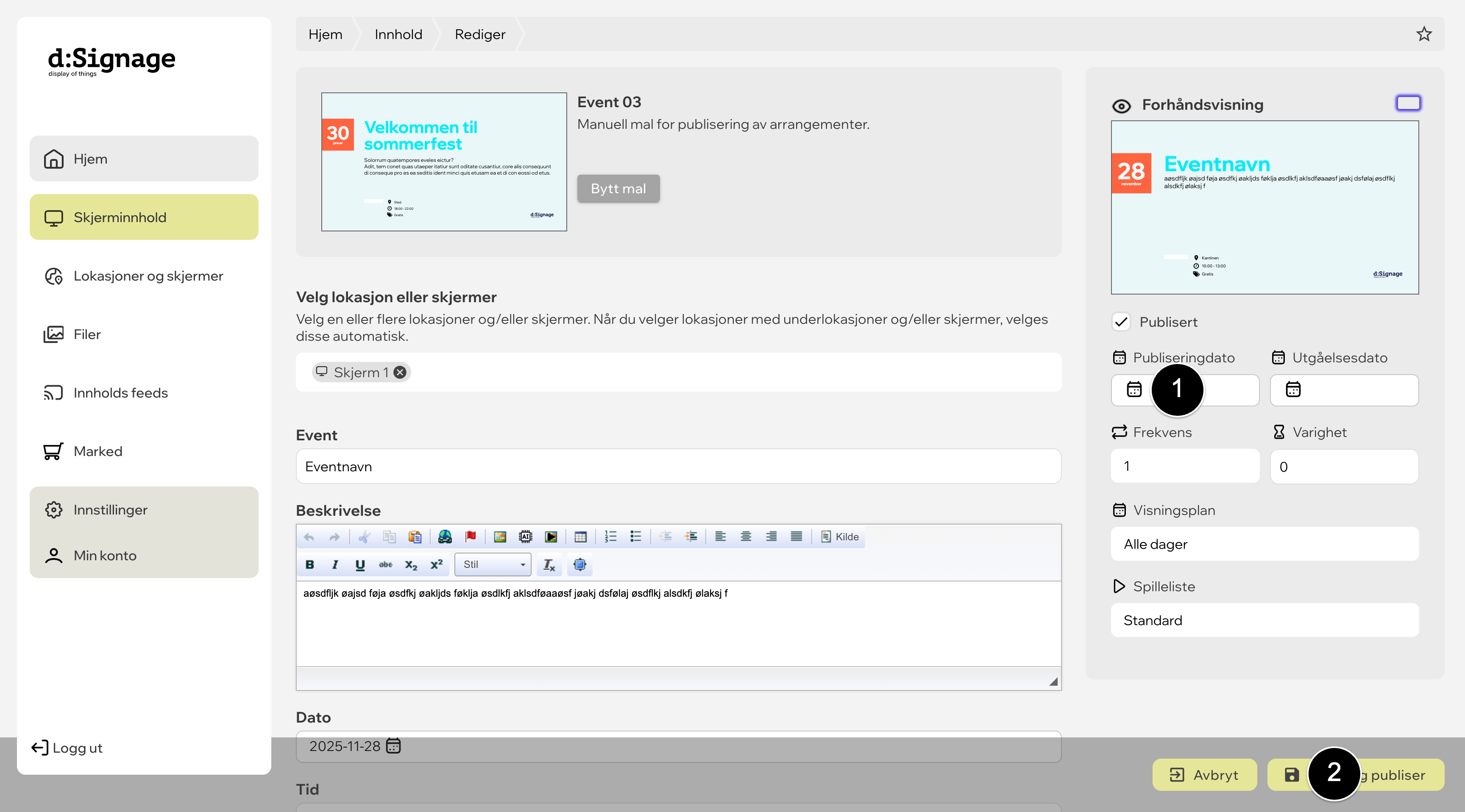
Task: Open Innholds feeds in the sidebar
Action: tap(144, 393)
